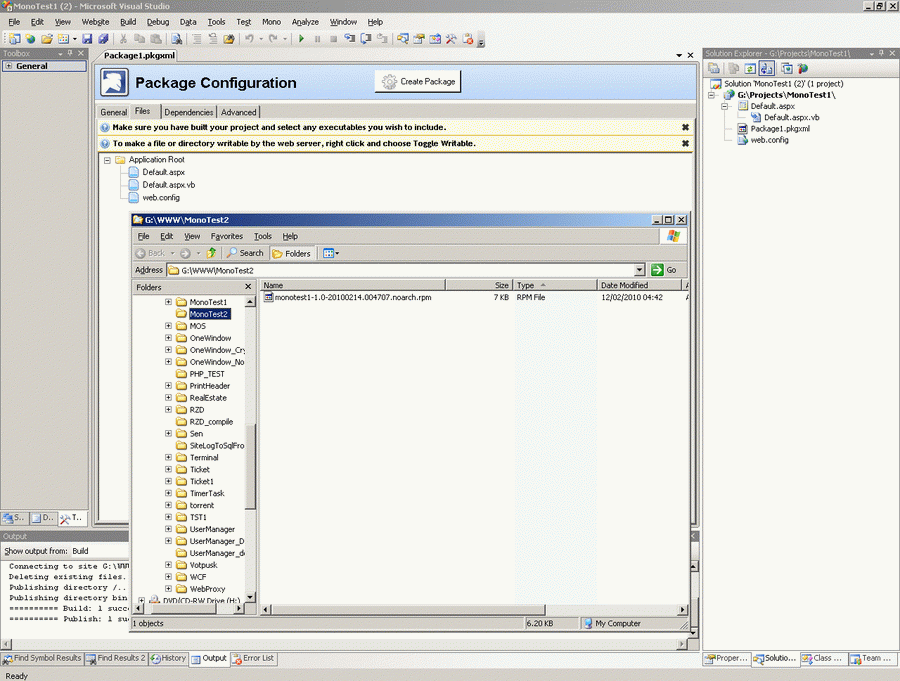This screenshot has width=900, height=681.
Task: Switch to the Dependencies tab
Action: coord(189,112)
